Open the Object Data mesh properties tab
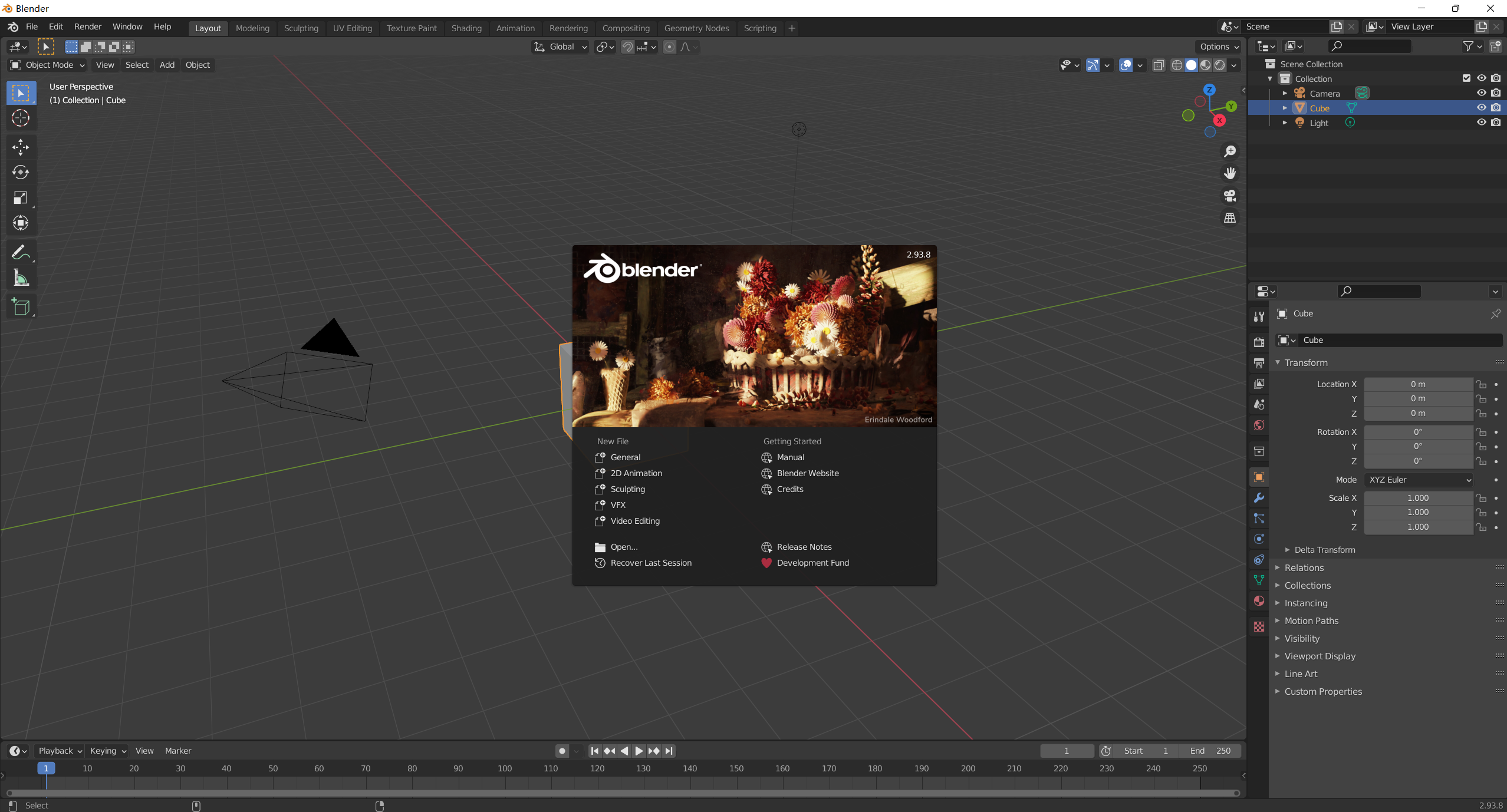 pyautogui.click(x=1259, y=580)
